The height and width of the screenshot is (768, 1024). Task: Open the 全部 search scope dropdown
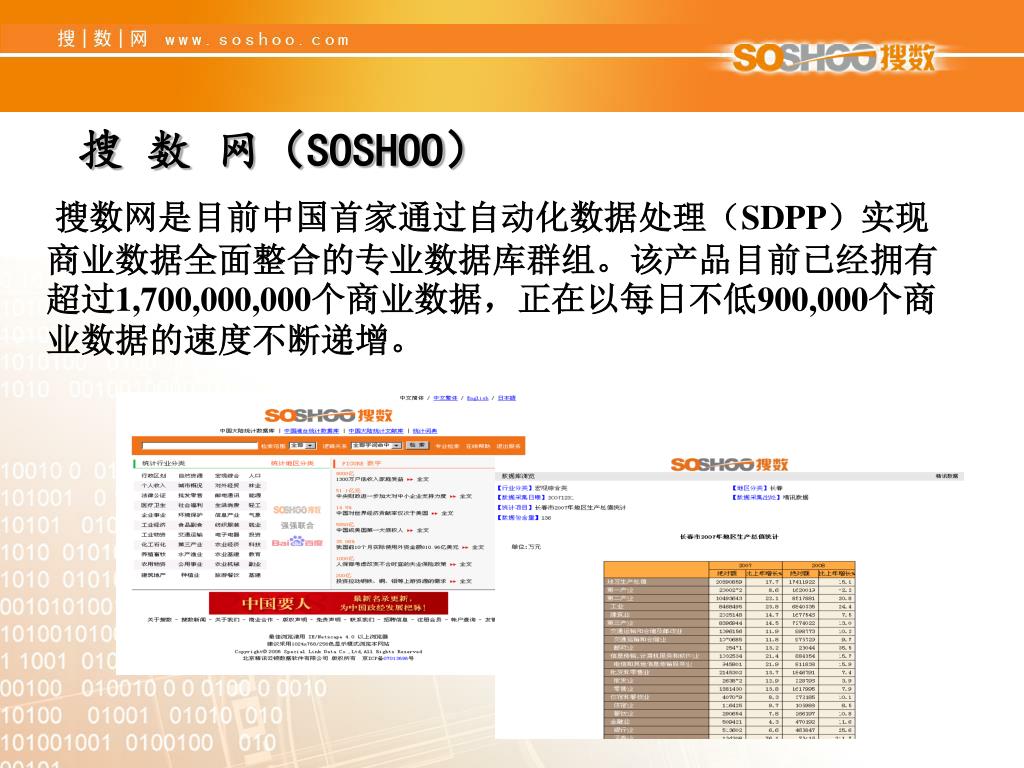(302, 445)
